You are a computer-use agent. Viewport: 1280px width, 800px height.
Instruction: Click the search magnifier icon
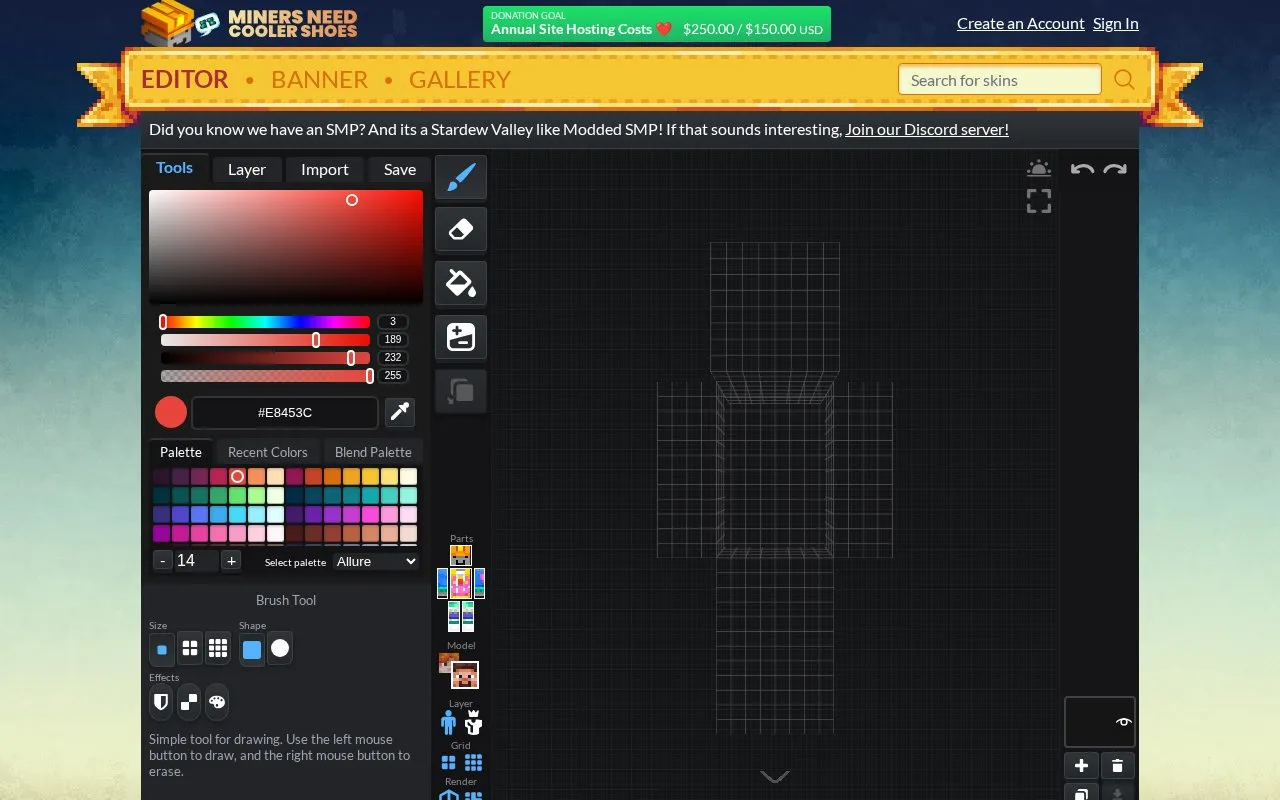pos(1124,80)
